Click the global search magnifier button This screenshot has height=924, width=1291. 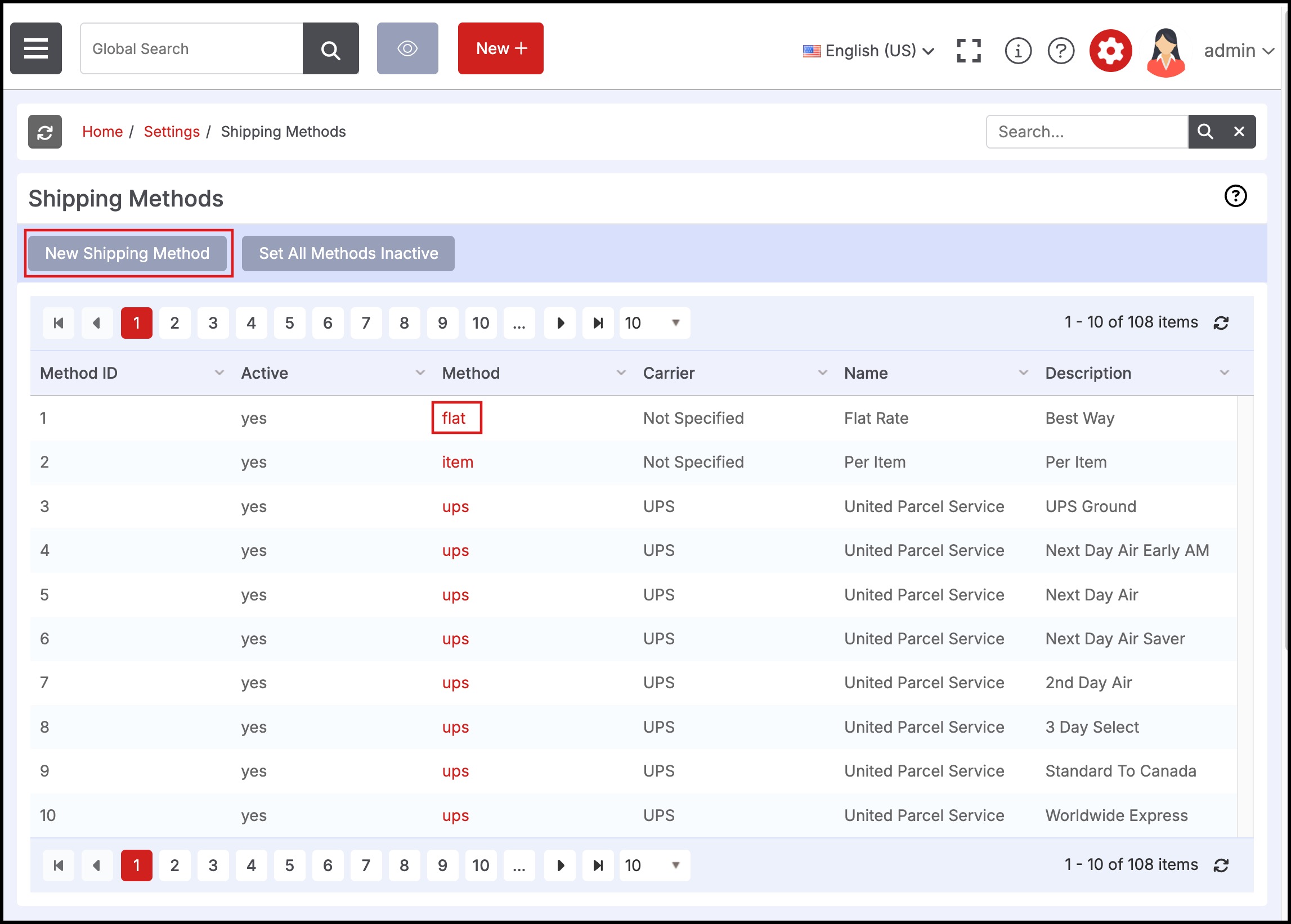tap(330, 49)
